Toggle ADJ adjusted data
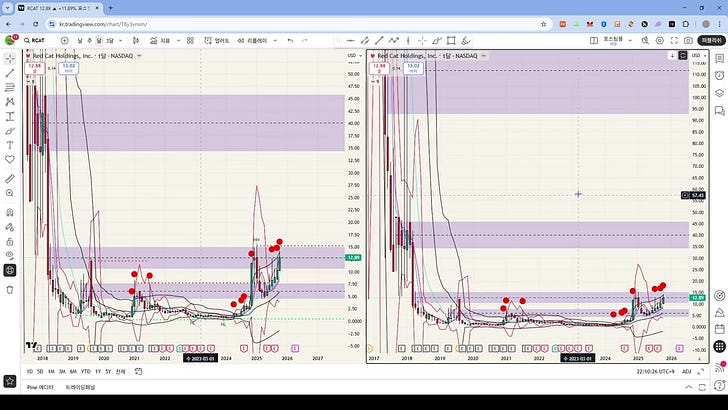 [687, 371]
